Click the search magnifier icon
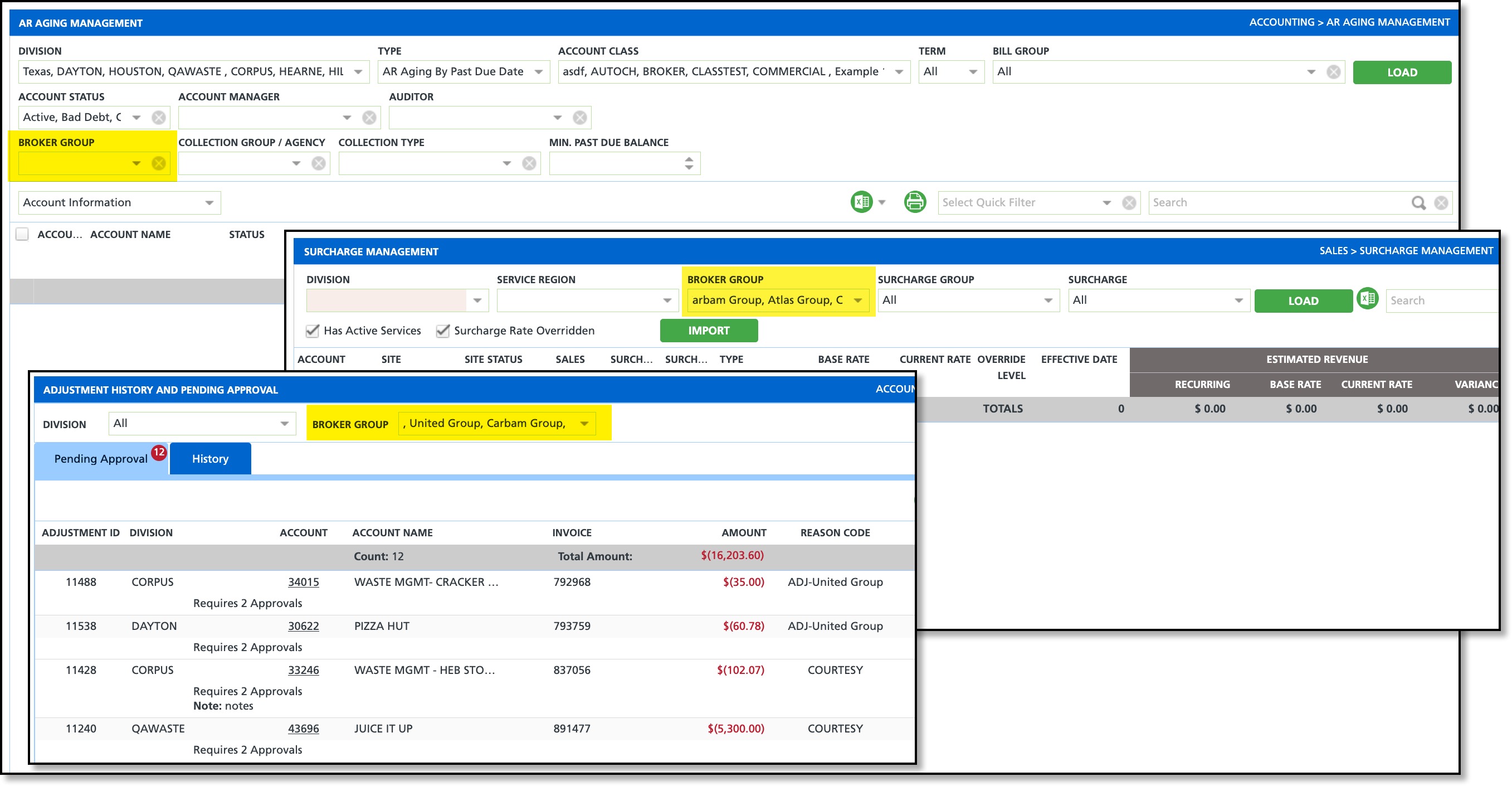This screenshot has width=1512, height=786. 1417,203
